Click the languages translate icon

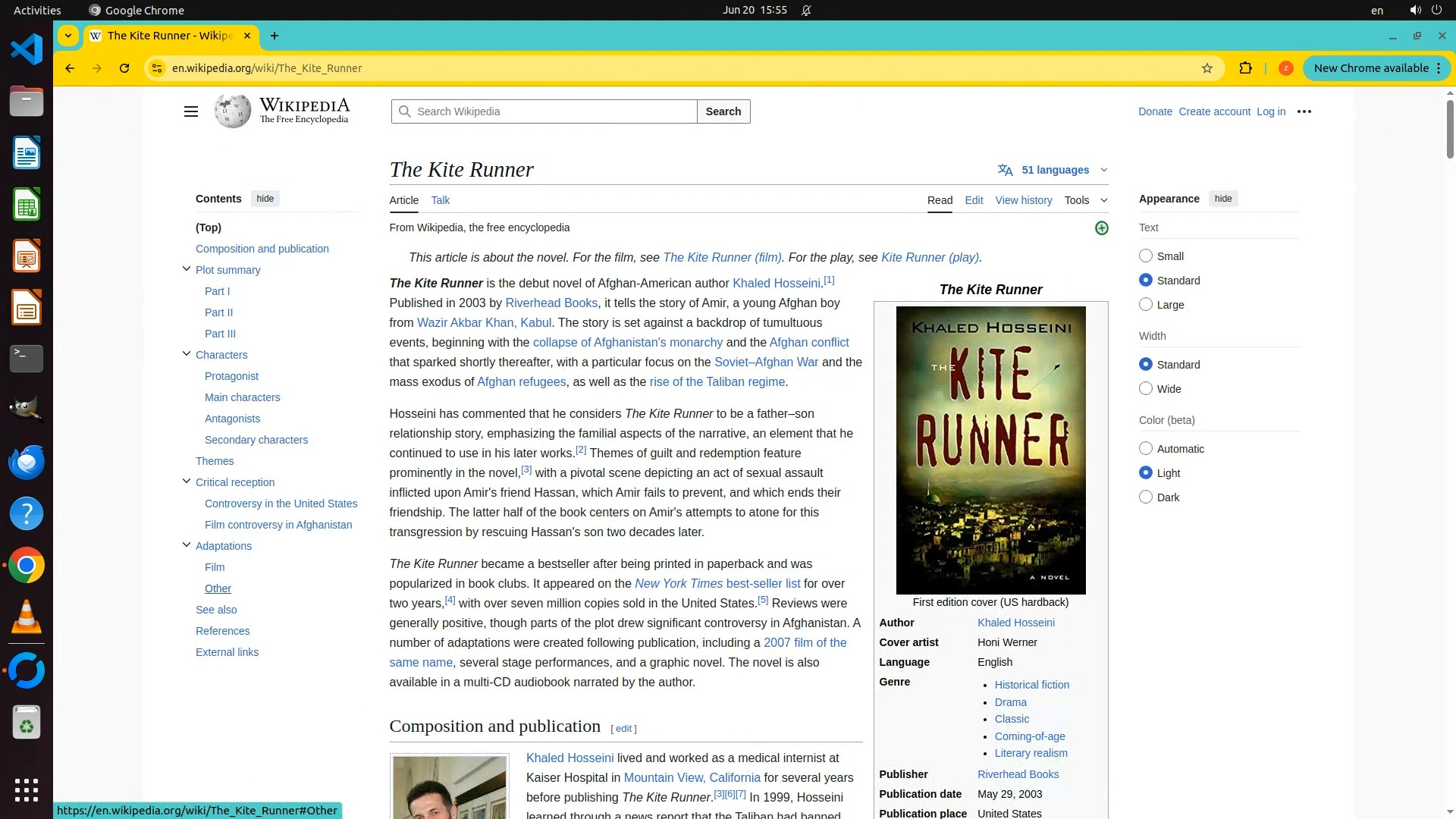click(1006, 170)
